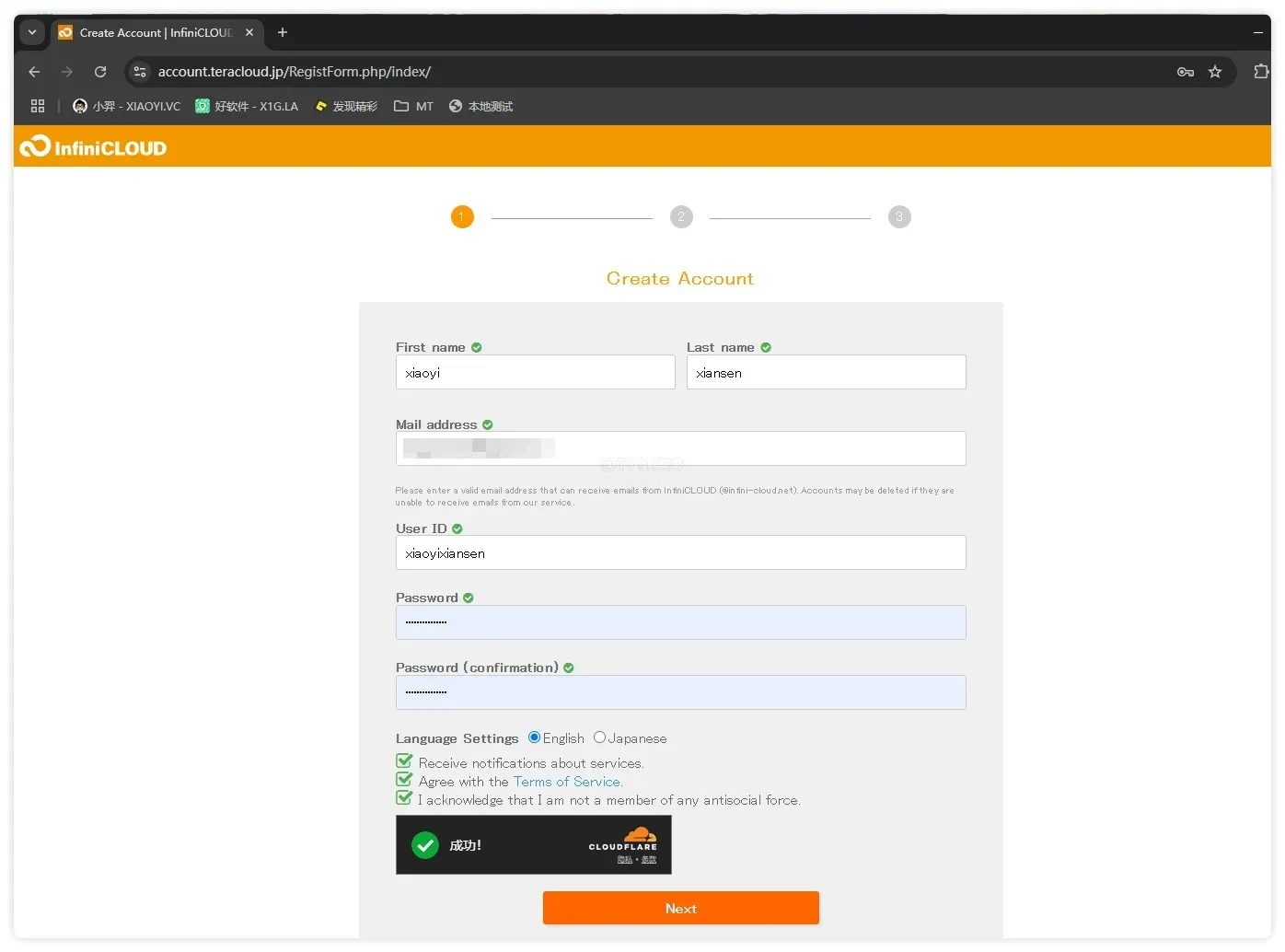Viewport: 1285px width, 952px height.
Task: Go back using the browser back arrow
Action: pyautogui.click(x=35, y=72)
